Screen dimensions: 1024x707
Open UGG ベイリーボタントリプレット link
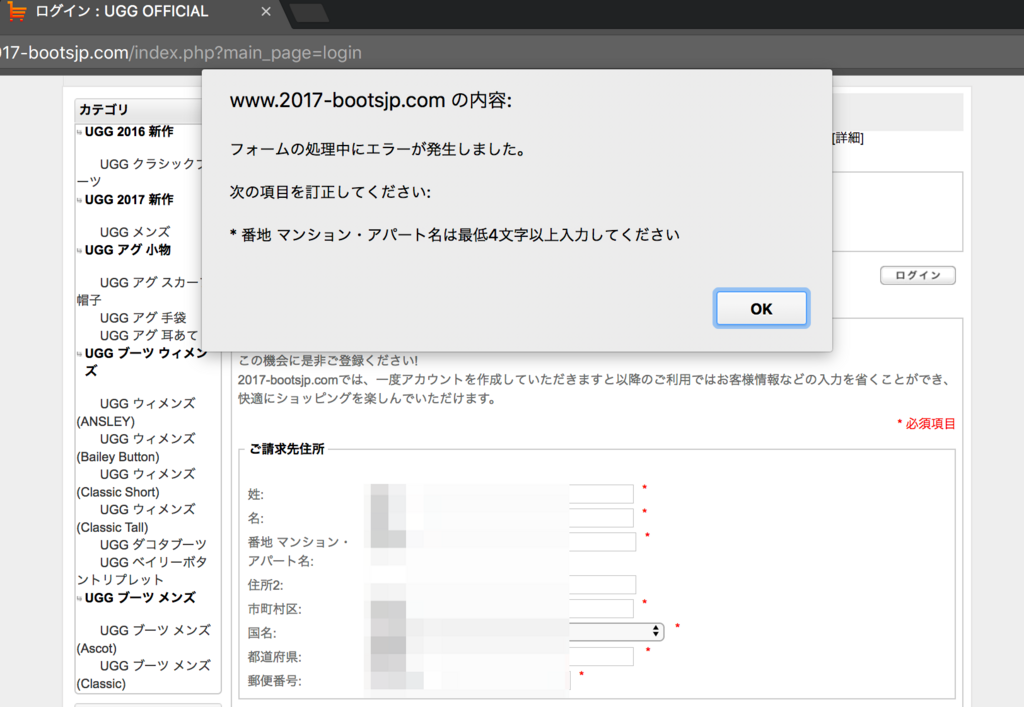[x=142, y=571]
